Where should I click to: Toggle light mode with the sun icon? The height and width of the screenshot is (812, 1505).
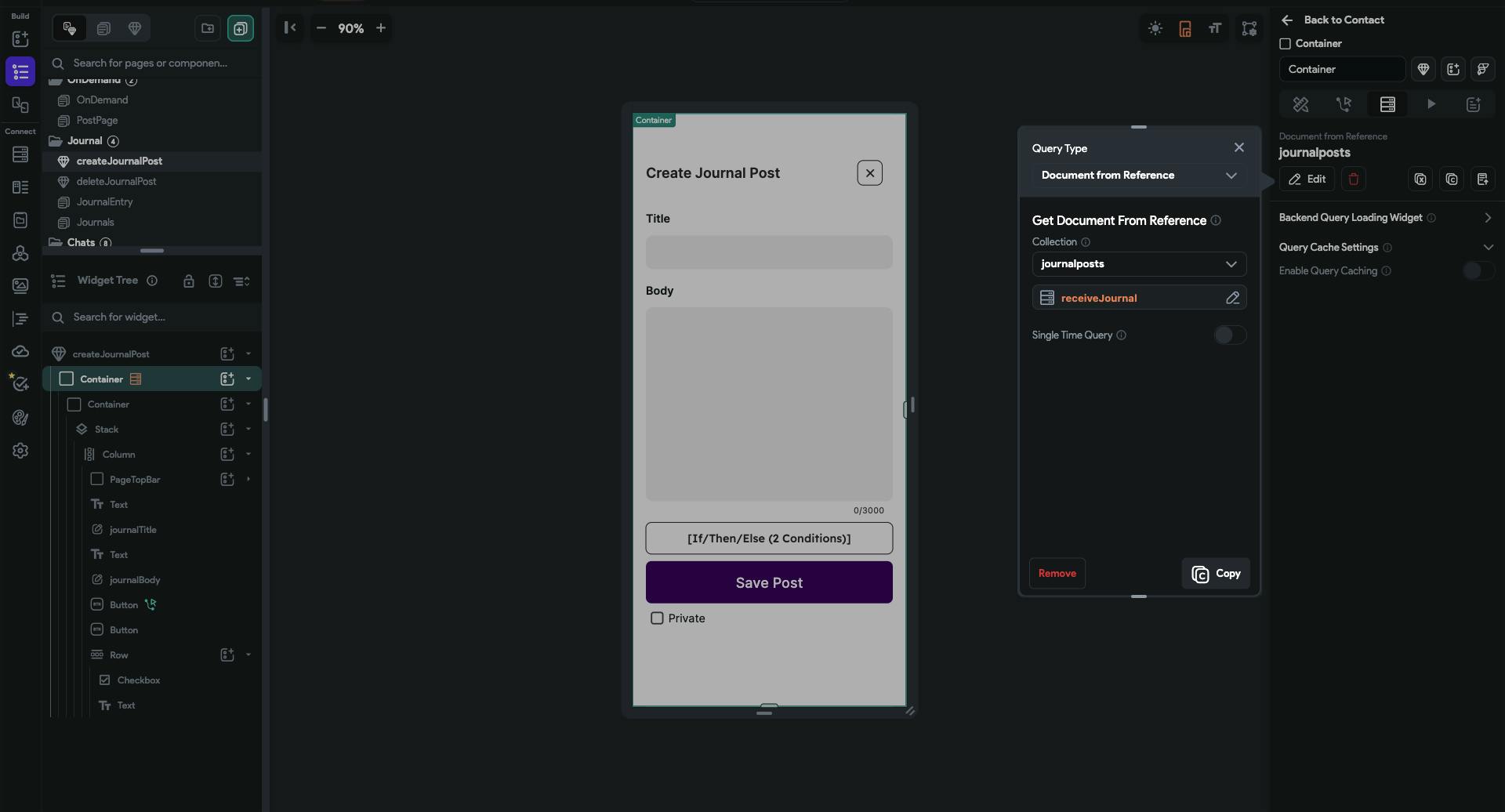coord(1155,29)
